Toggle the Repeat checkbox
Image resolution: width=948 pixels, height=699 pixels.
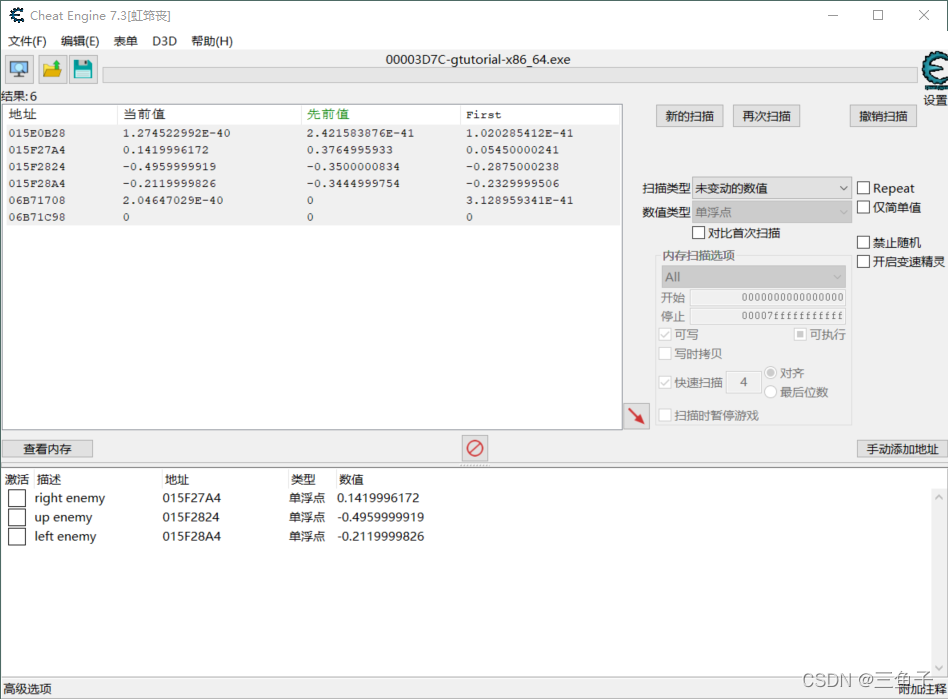863,188
